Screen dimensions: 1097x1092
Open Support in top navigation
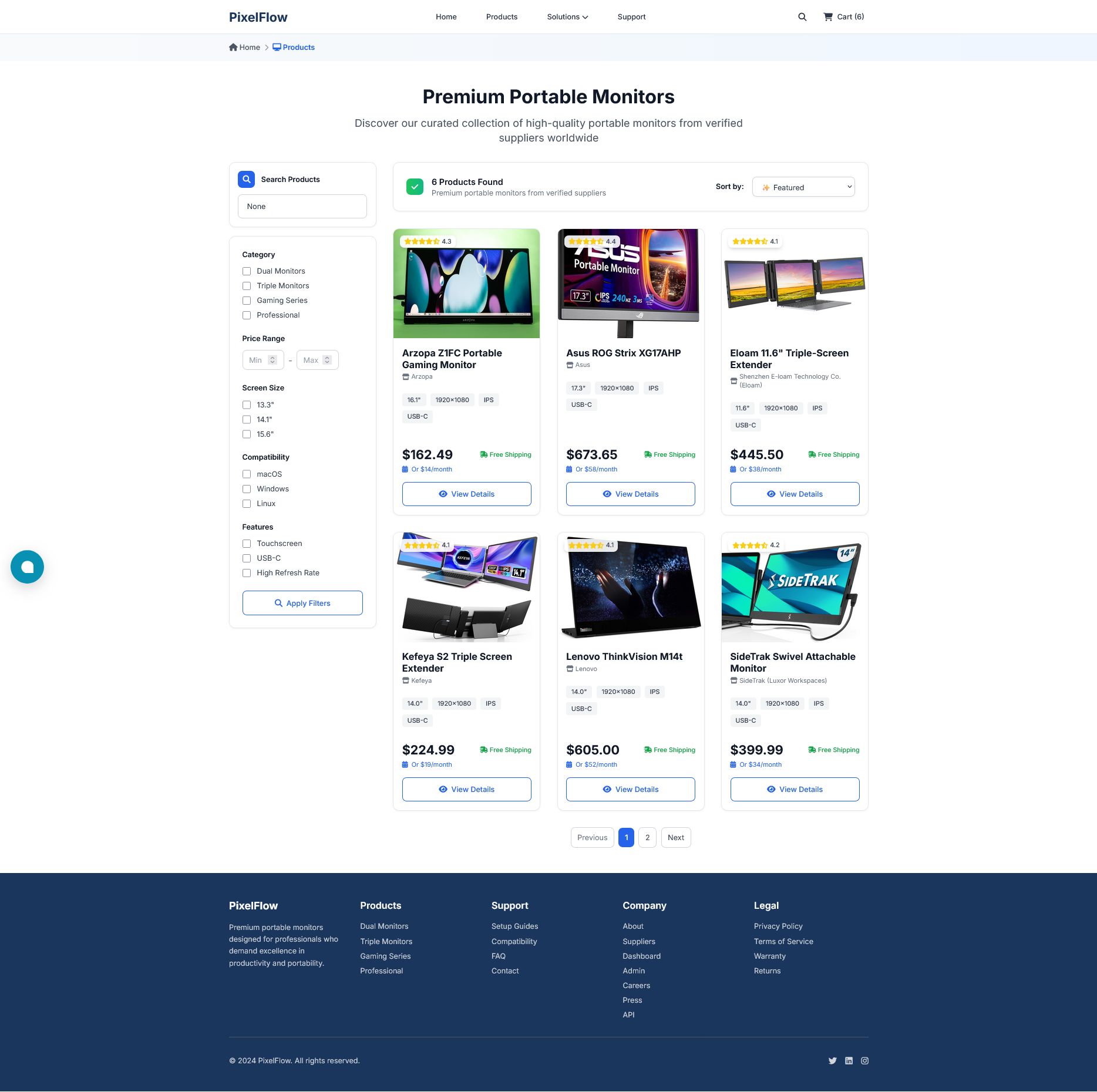click(632, 17)
